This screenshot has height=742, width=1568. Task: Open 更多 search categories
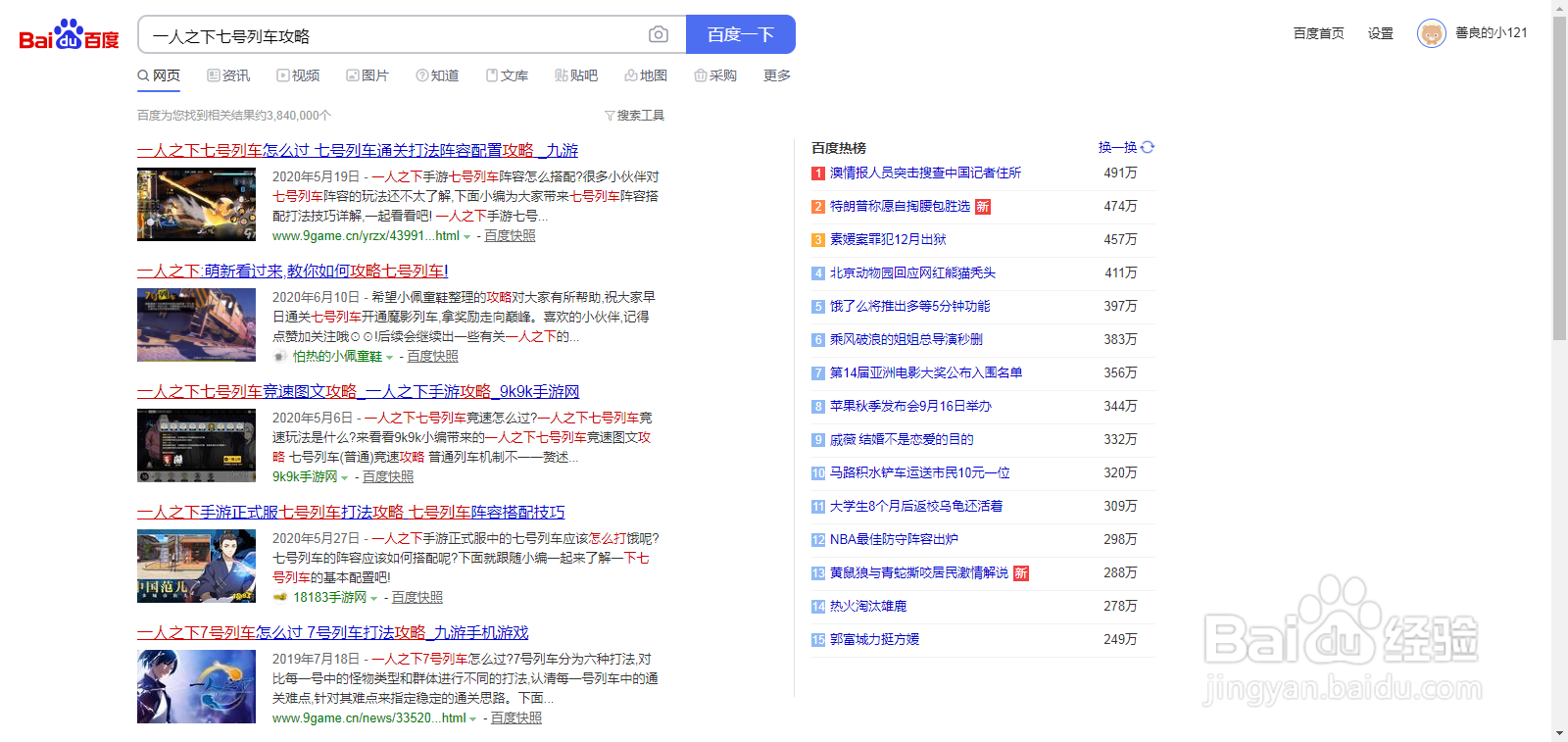click(777, 75)
